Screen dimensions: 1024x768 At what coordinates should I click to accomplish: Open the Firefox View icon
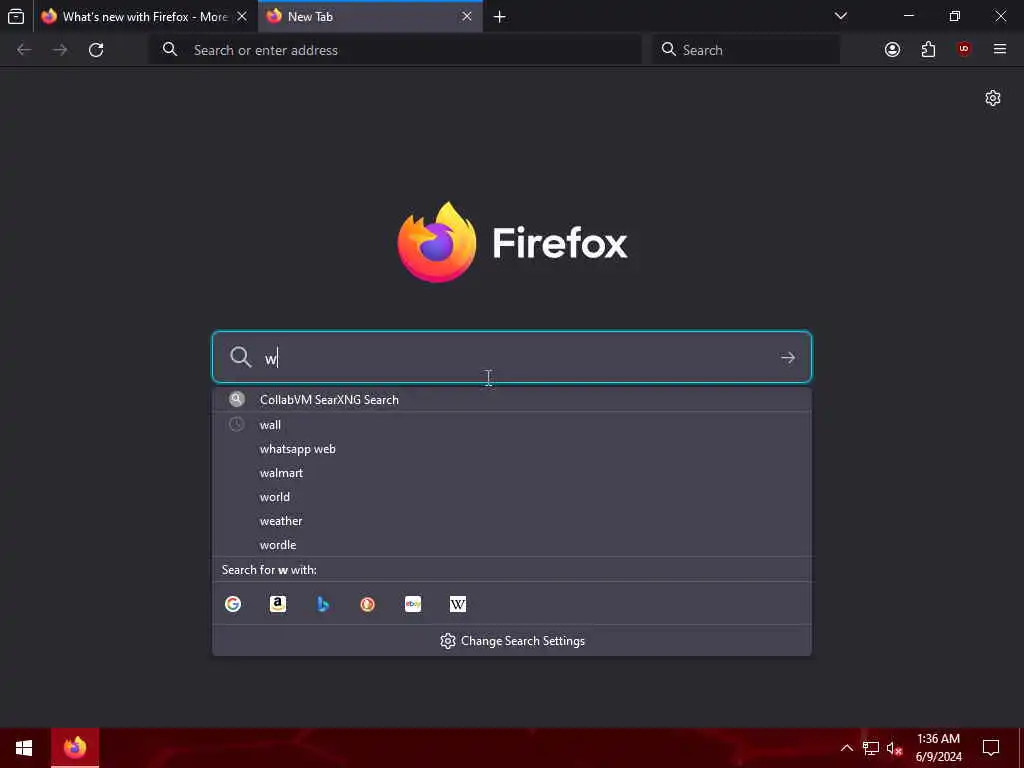[x=16, y=16]
